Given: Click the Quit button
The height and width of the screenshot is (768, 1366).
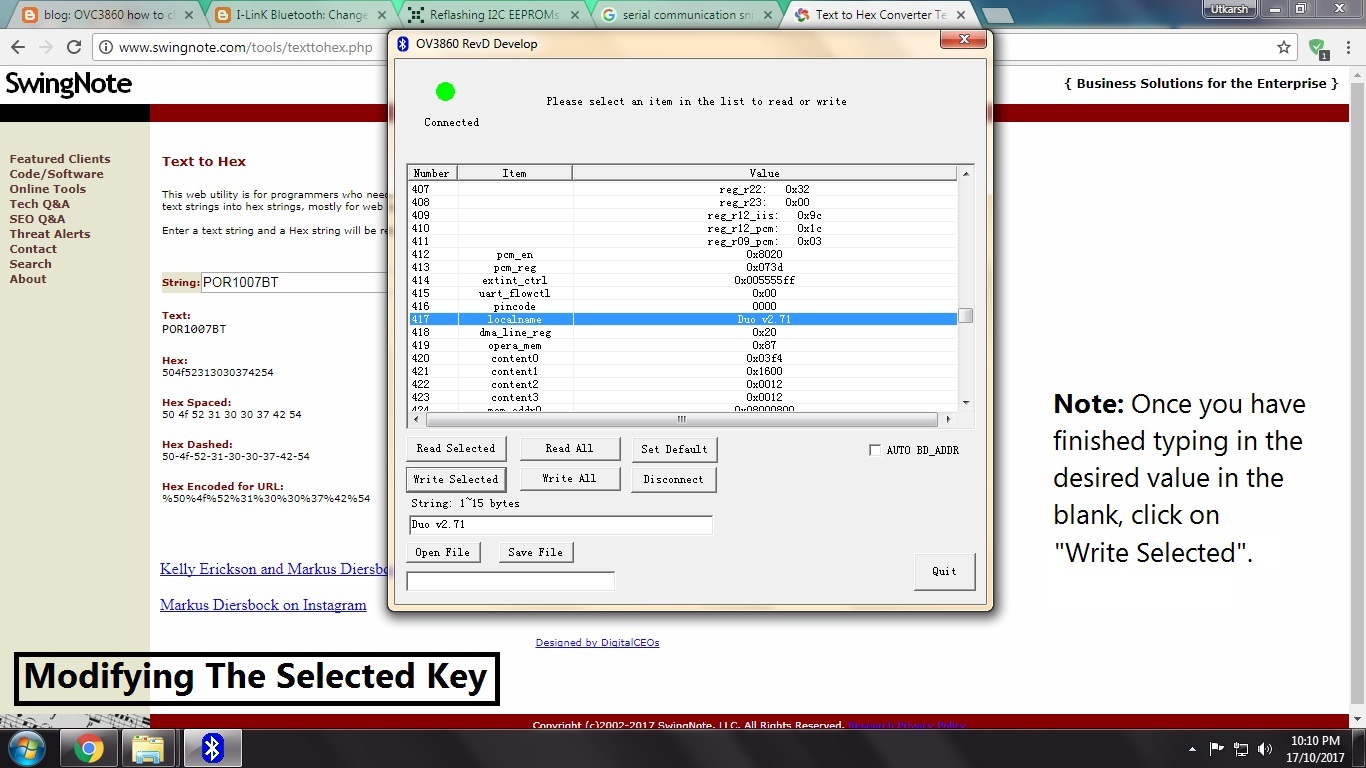Looking at the screenshot, I should point(945,571).
